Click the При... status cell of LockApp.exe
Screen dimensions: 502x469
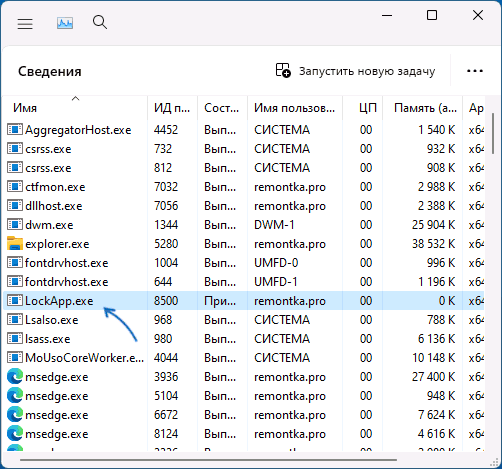click(220, 301)
